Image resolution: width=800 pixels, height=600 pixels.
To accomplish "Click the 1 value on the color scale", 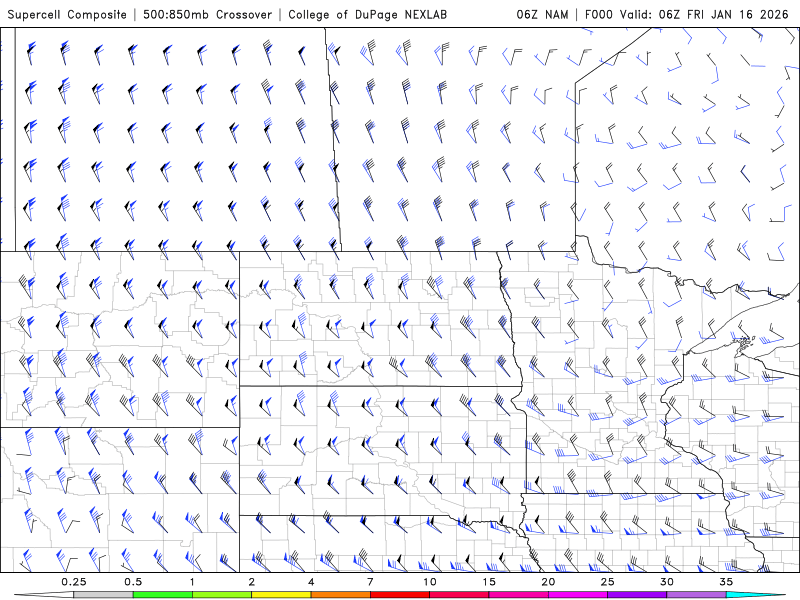I will [x=192, y=582].
